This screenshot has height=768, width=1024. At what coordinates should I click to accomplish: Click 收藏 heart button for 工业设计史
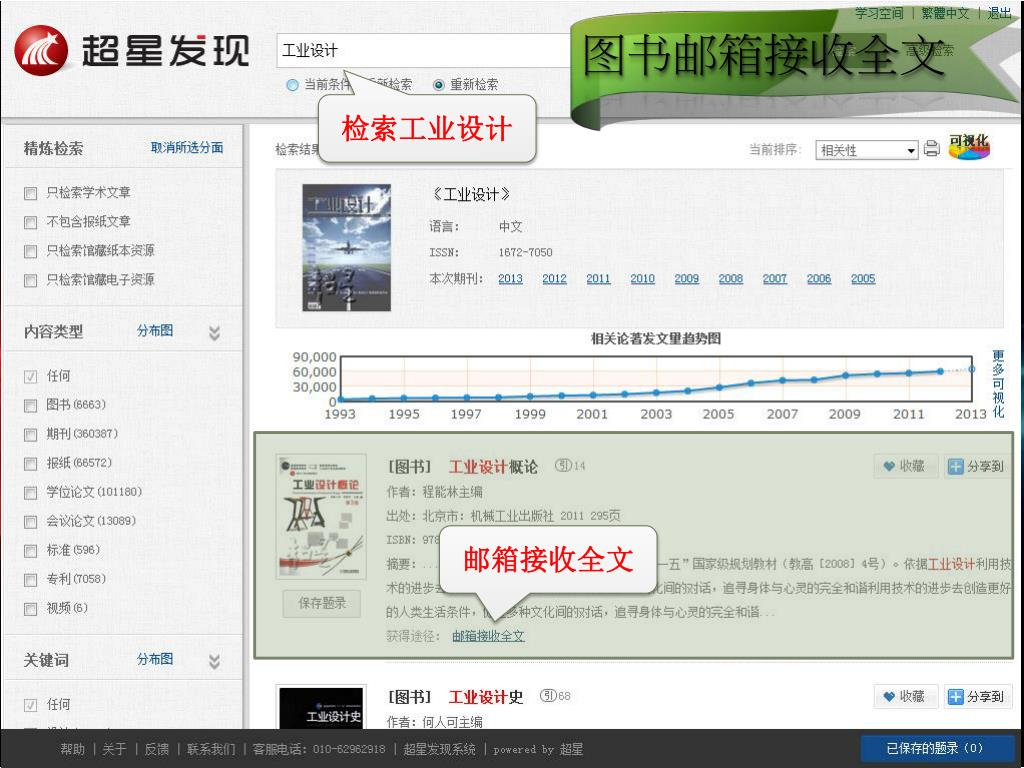click(x=906, y=696)
